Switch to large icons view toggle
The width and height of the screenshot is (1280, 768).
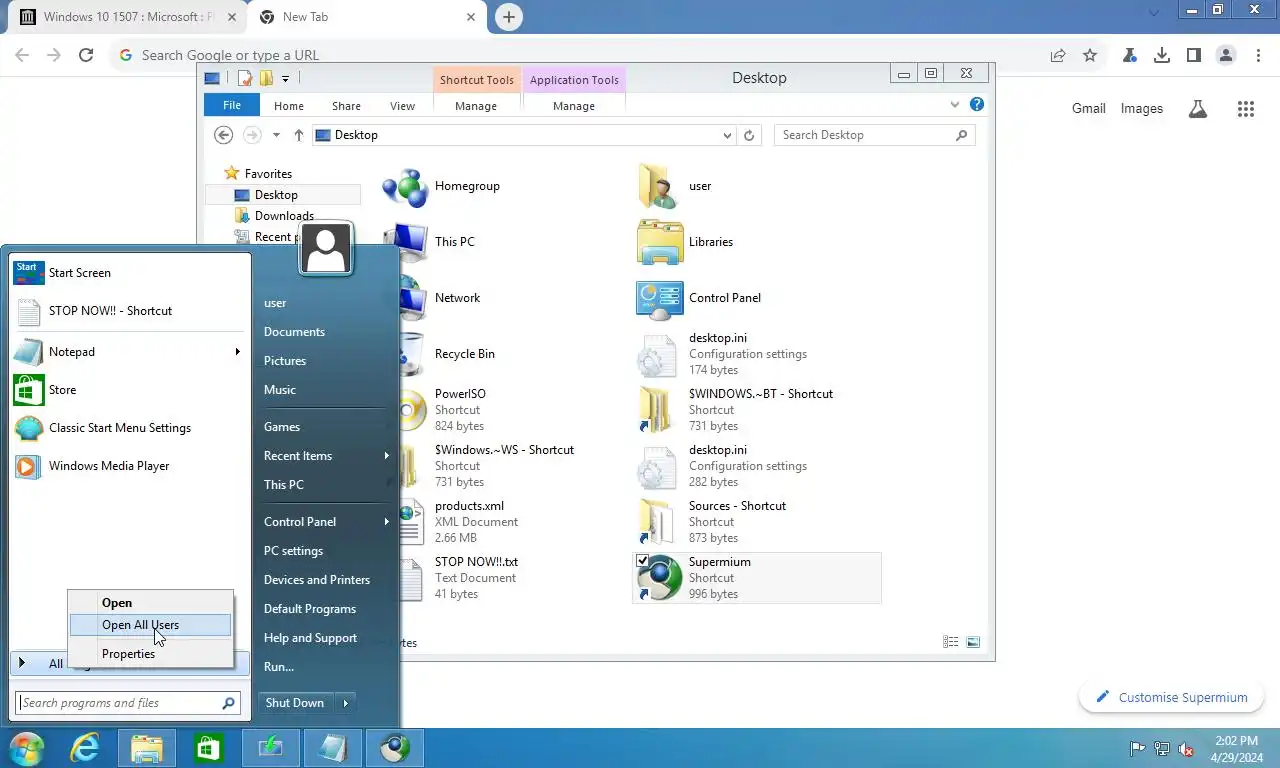(x=973, y=642)
